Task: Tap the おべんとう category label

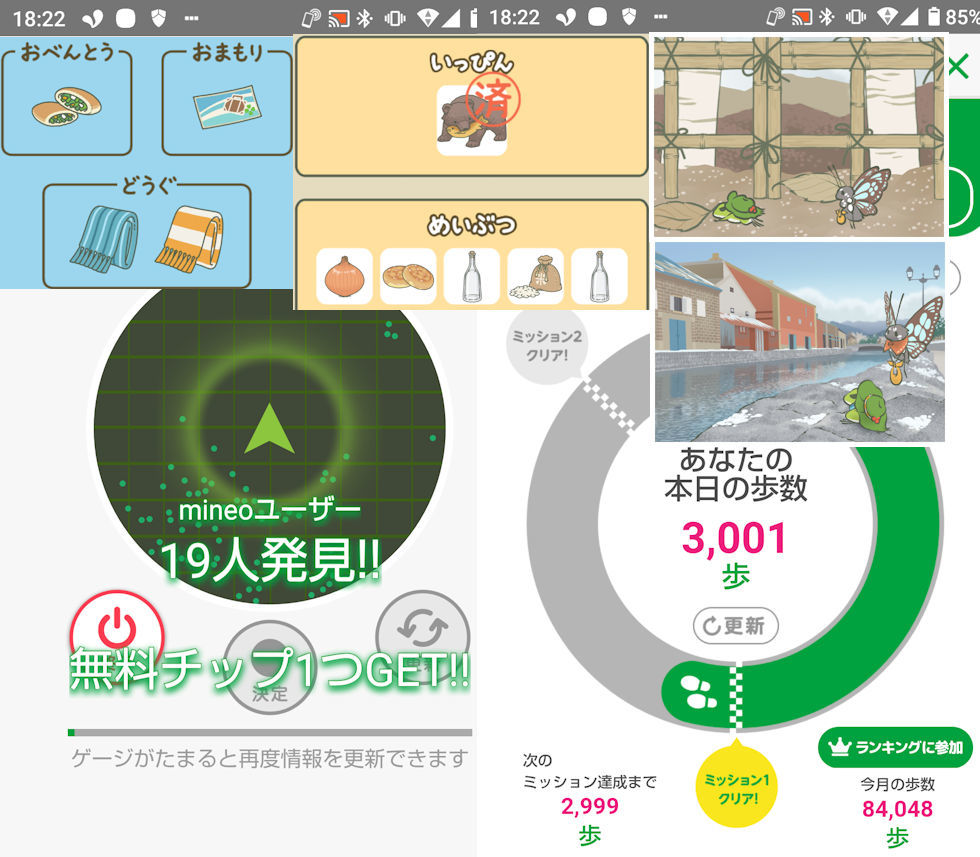Action: coord(67,52)
